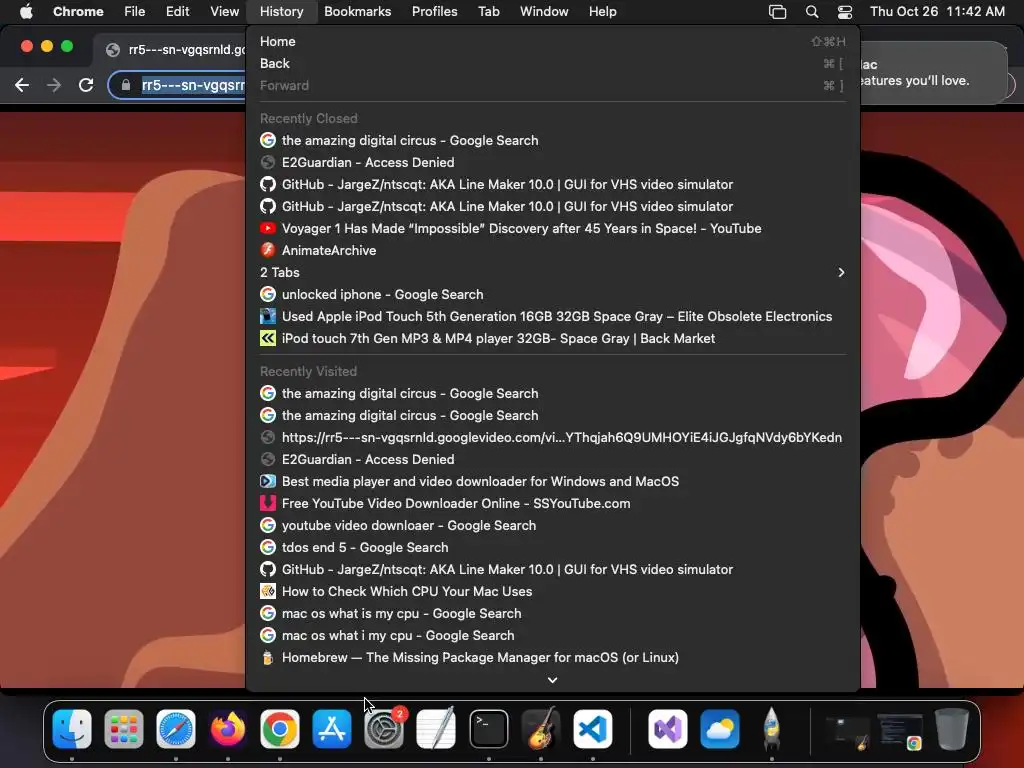Choose Back in the History menu
The height and width of the screenshot is (768, 1024).
pos(552,63)
